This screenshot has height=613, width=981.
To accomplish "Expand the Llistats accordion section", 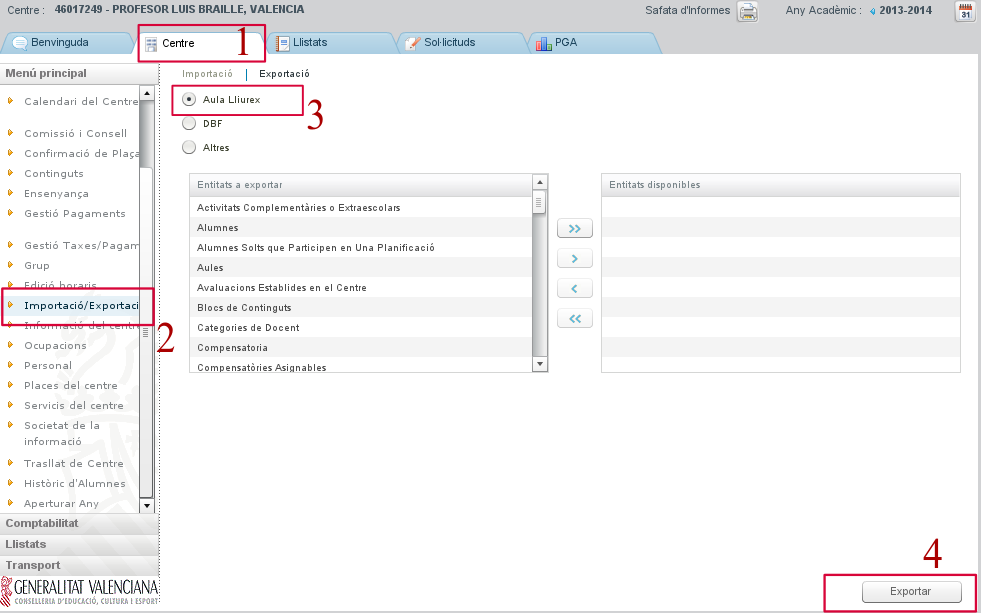I will point(26,544).
